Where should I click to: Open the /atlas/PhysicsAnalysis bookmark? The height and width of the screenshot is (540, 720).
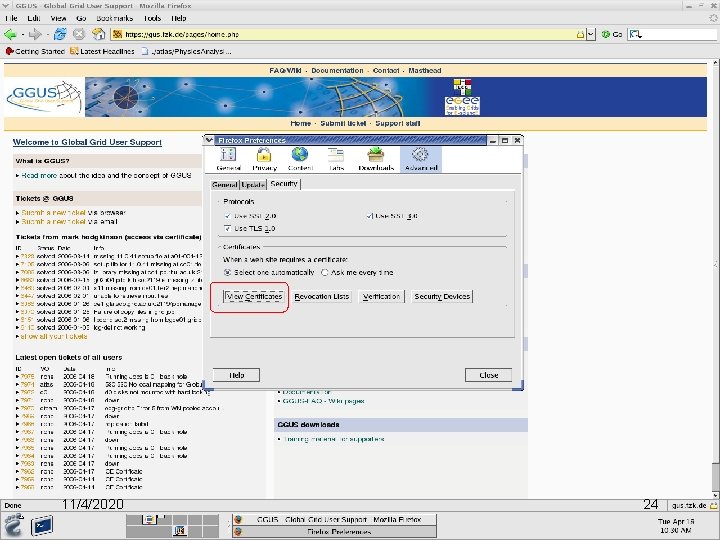click(186, 51)
